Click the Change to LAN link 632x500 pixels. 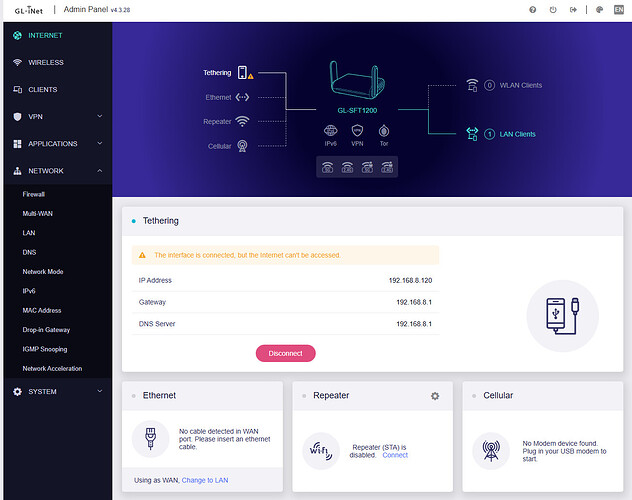[x=204, y=480]
